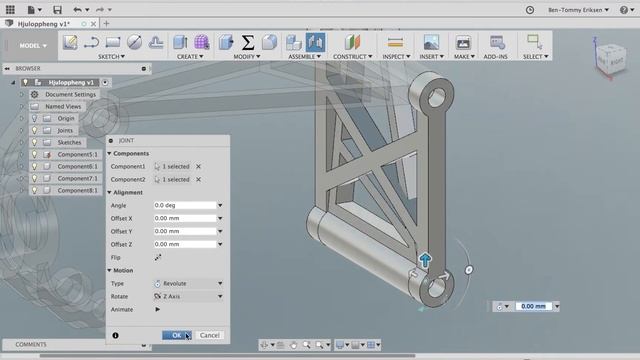
Task: Open the INSPECT menu
Action: coord(396,56)
